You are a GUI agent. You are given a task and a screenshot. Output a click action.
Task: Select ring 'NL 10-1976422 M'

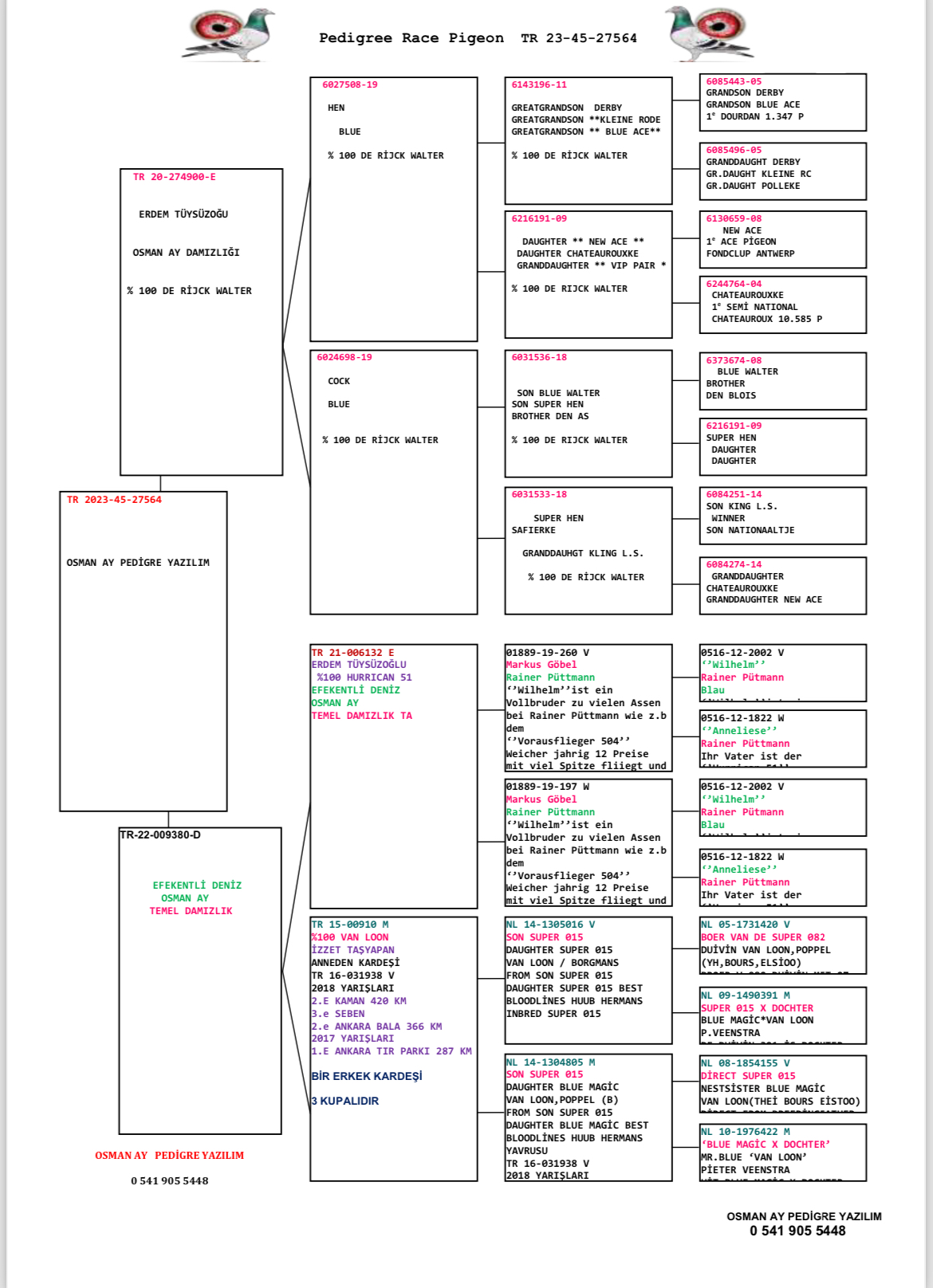tap(746, 1132)
